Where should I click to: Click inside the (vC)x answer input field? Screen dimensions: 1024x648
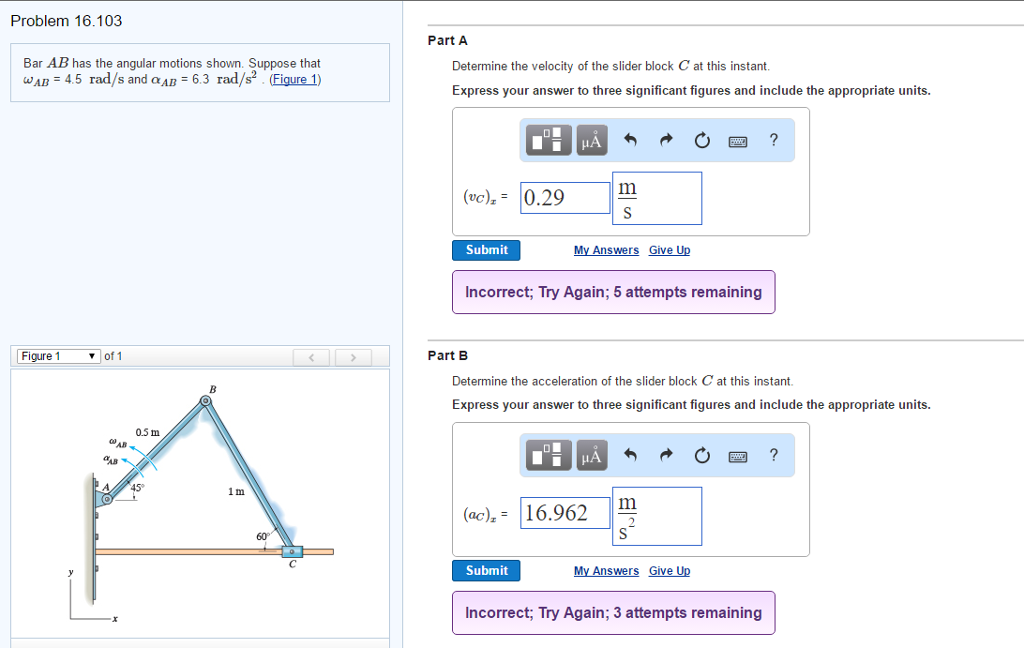coord(564,198)
